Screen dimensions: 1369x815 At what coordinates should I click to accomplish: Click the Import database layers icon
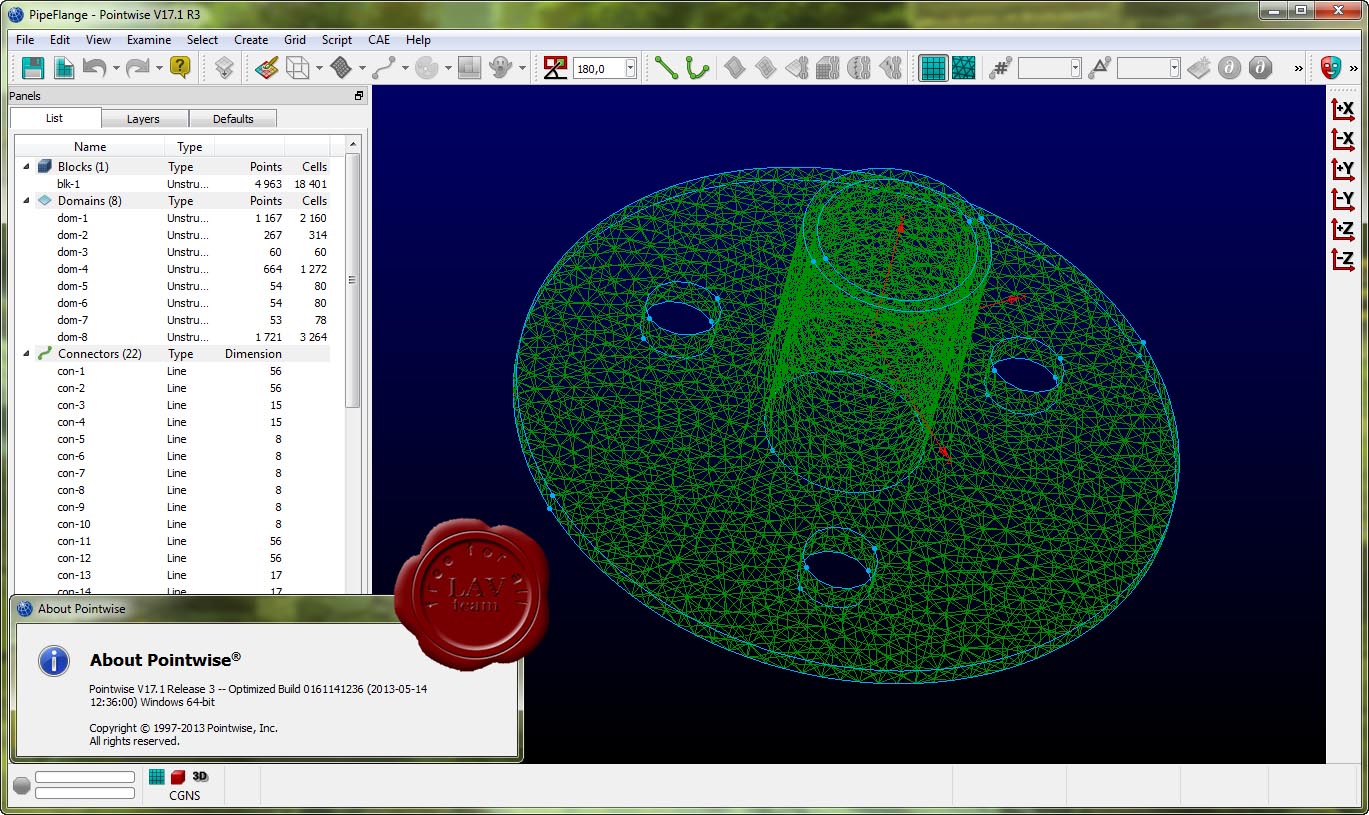[x=225, y=67]
